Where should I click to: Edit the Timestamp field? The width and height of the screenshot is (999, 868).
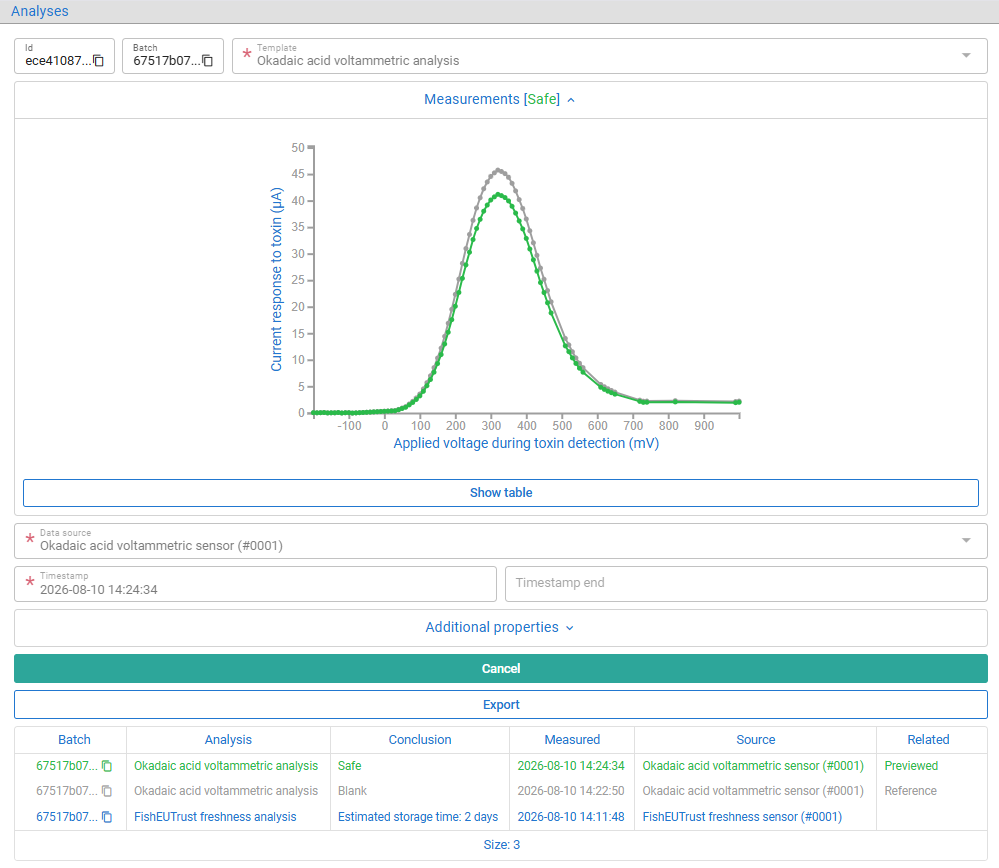point(255,584)
